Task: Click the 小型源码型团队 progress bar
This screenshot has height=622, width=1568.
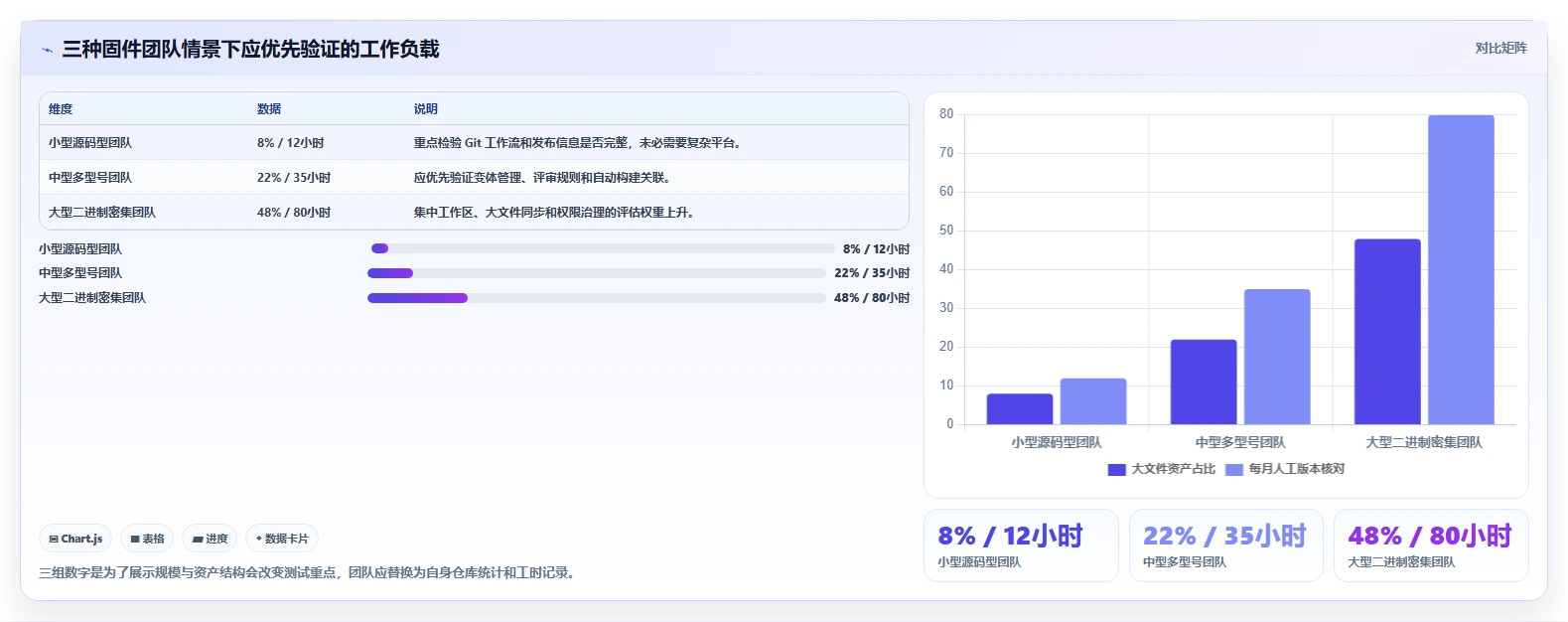Action: point(603,248)
